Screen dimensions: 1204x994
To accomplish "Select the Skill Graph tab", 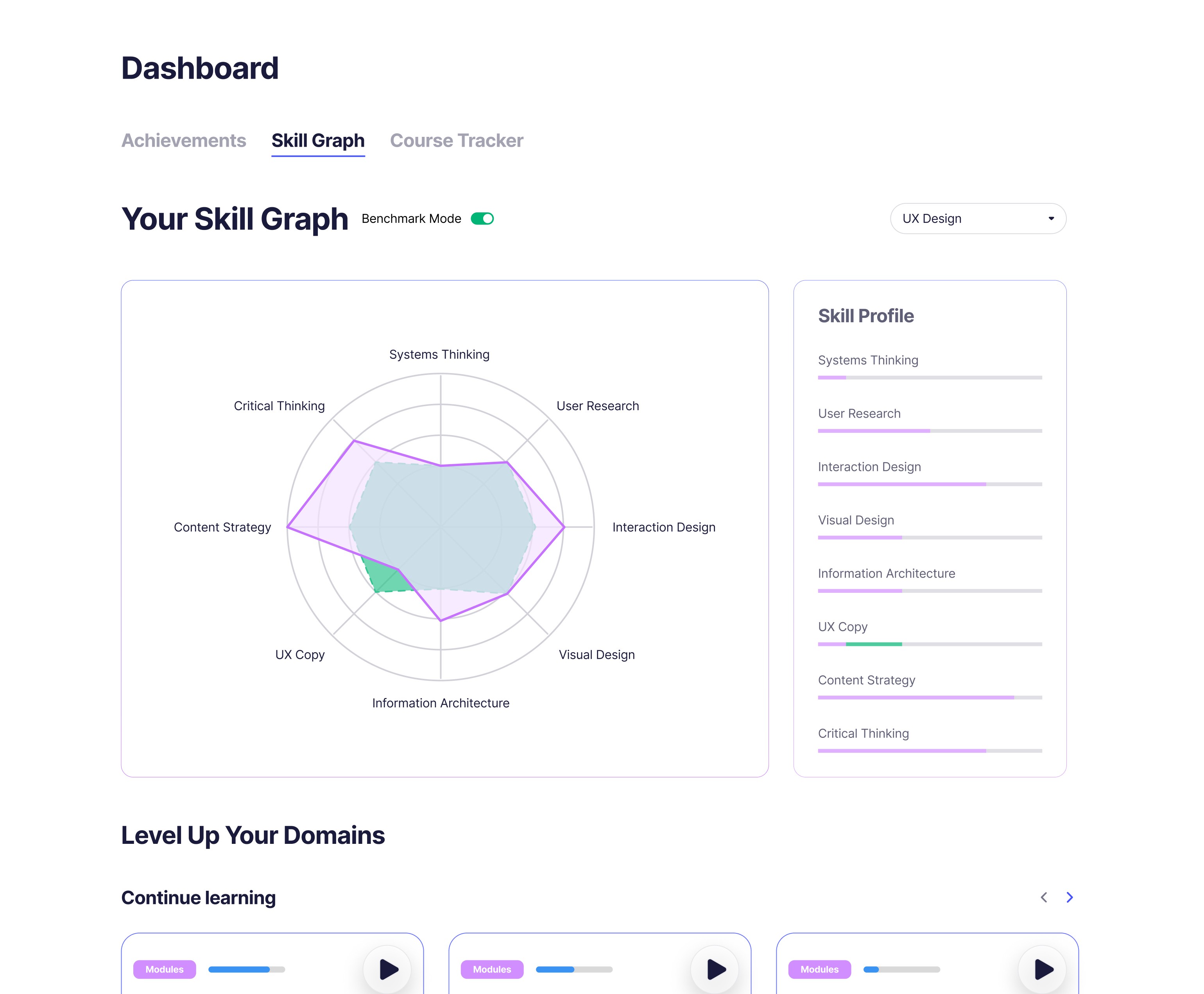I will coord(318,140).
